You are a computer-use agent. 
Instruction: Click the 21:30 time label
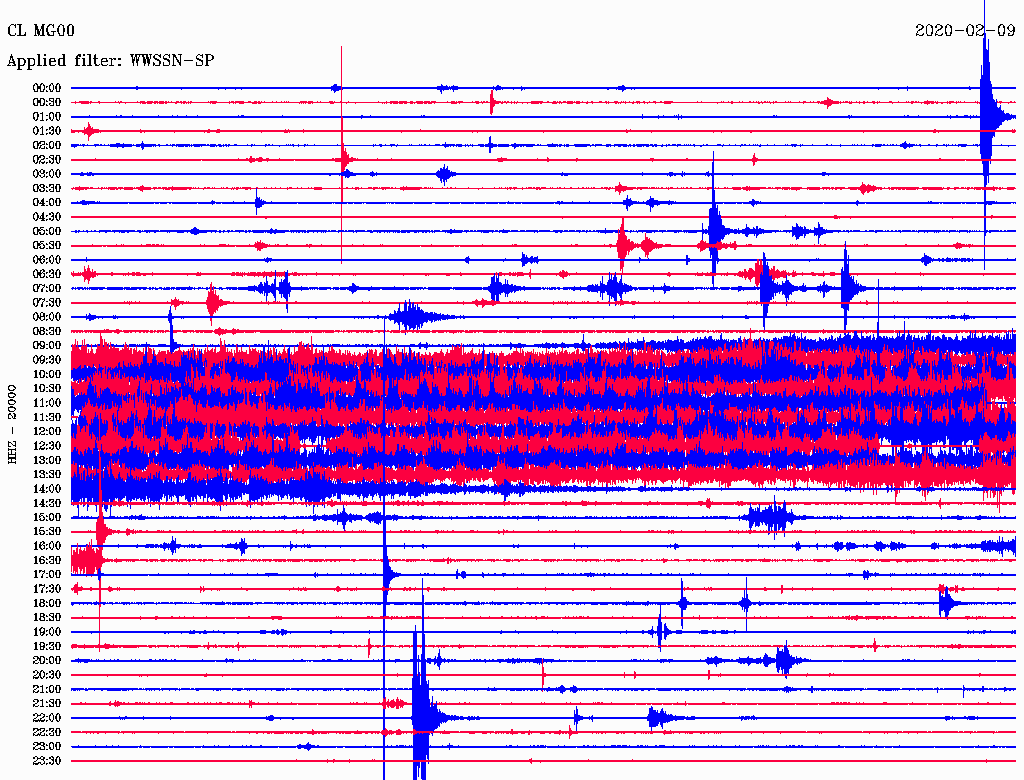47,704
